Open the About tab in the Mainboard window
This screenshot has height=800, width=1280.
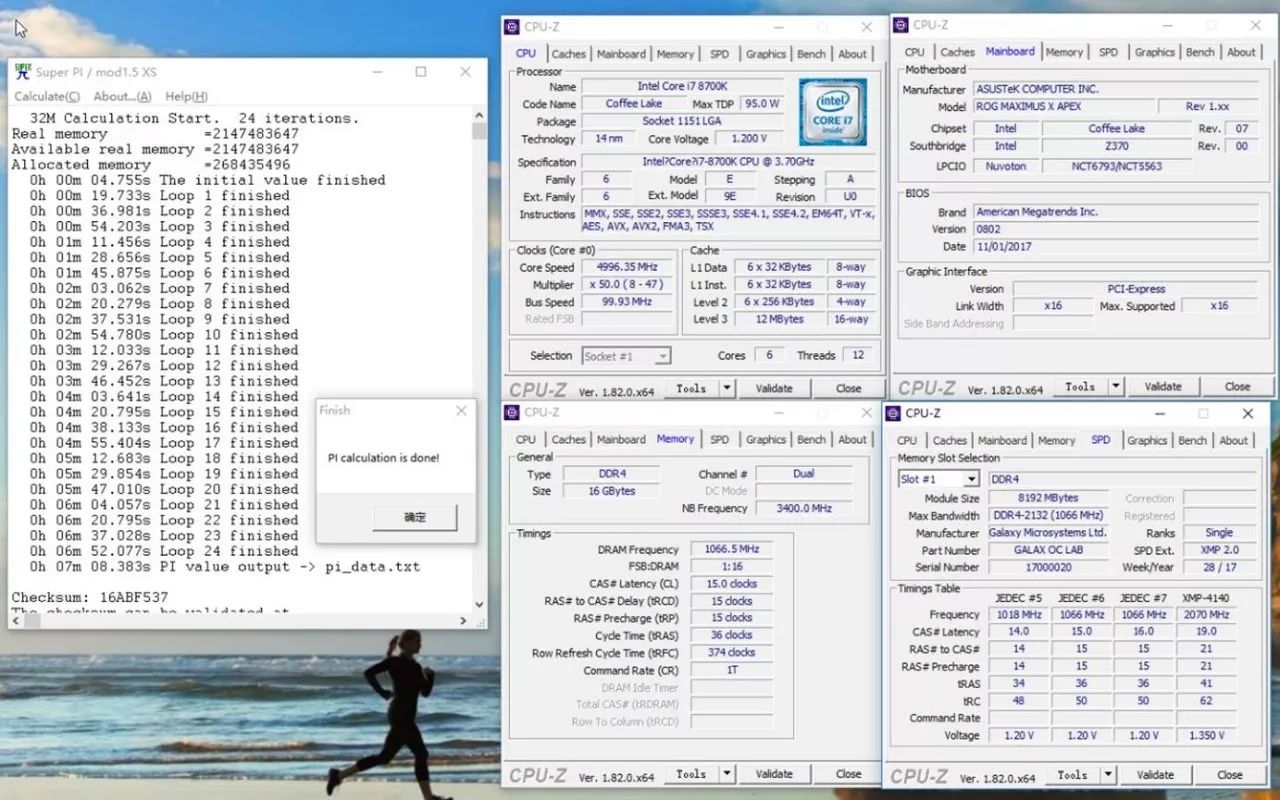tap(1241, 52)
